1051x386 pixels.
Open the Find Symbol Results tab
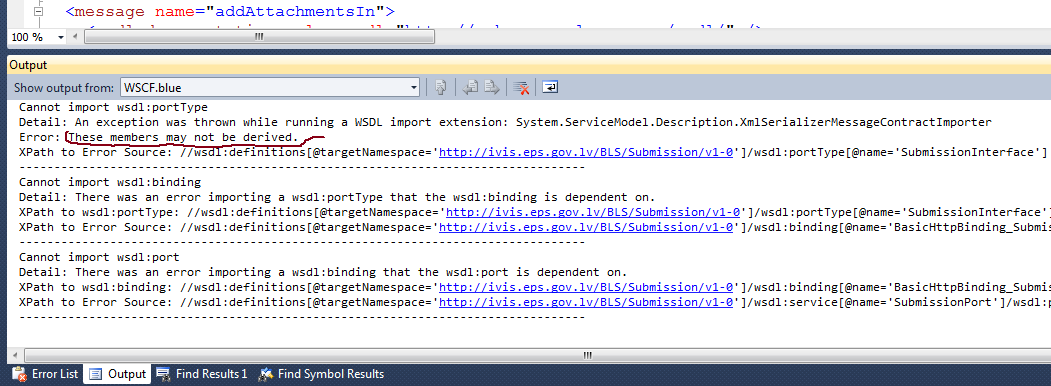pos(322,374)
